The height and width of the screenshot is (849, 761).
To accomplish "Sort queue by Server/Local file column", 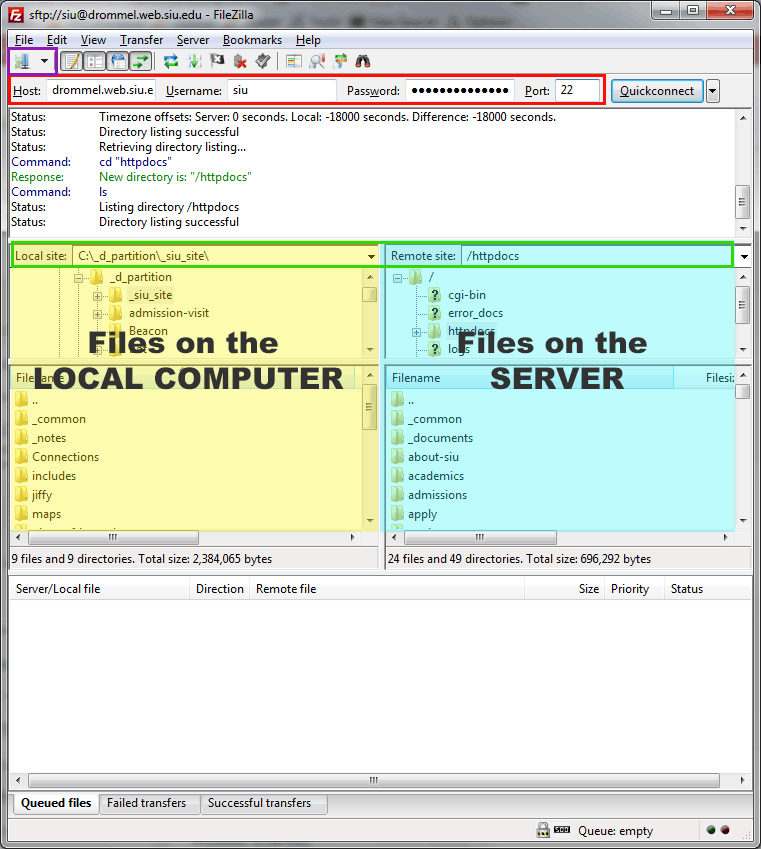I will pyautogui.click(x=100, y=589).
